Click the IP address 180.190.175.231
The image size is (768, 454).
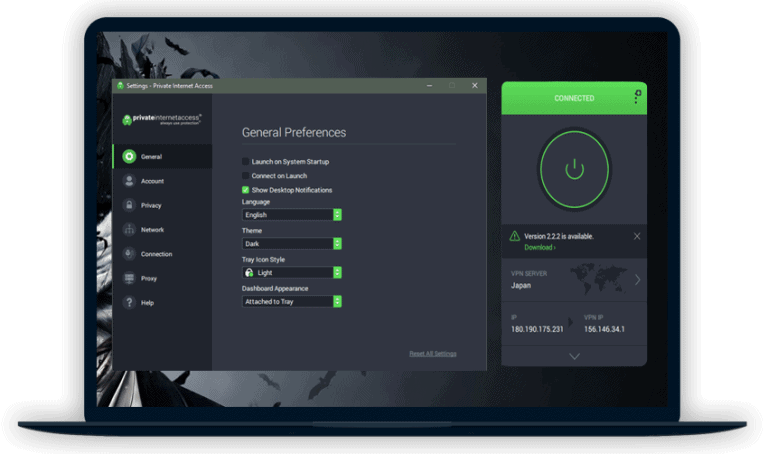point(537,329)
